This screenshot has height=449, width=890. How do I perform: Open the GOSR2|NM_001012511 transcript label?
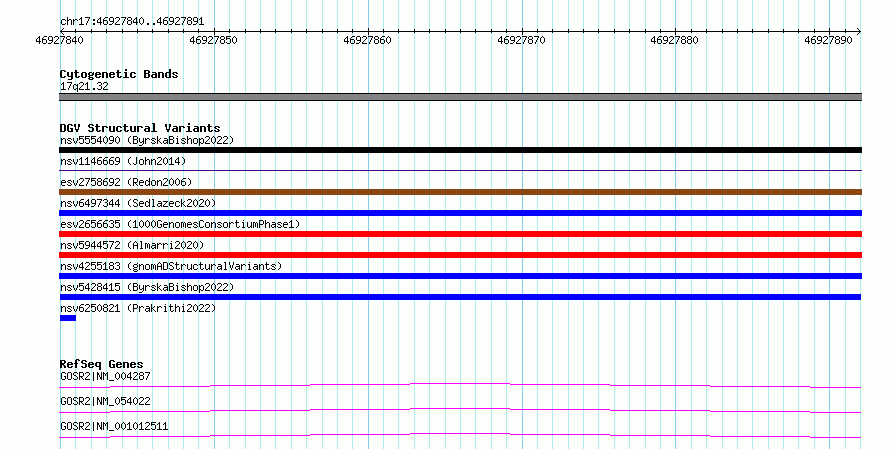point(114,426)
